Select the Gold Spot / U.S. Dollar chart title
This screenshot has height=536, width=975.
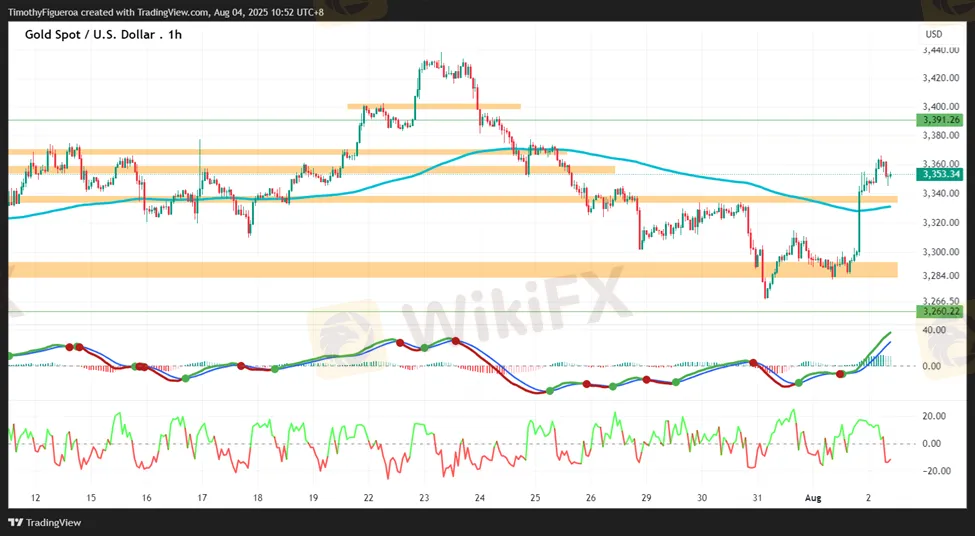pyautogui.click(x=103, y=35)
